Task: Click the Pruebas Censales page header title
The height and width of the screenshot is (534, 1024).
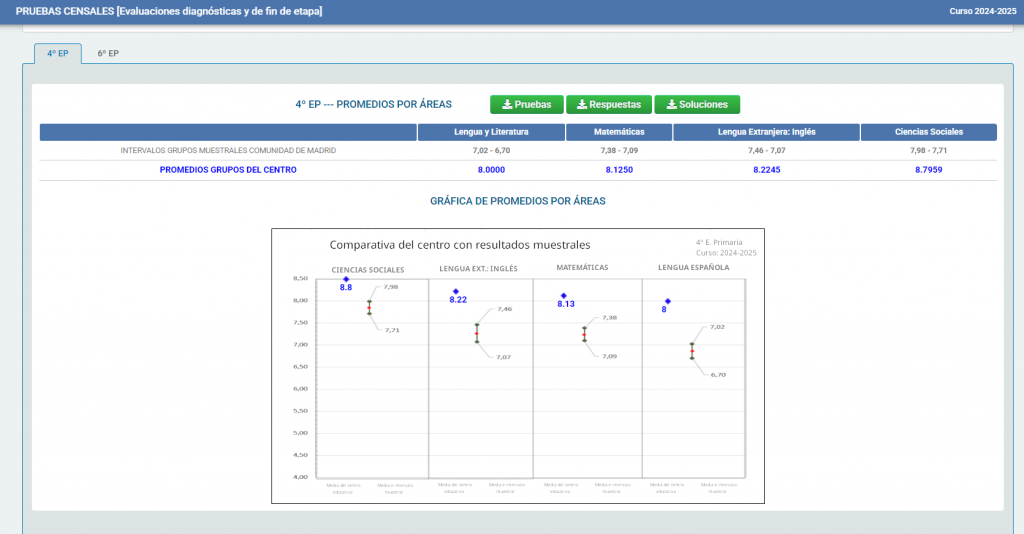Action: (x=169, y=11)
